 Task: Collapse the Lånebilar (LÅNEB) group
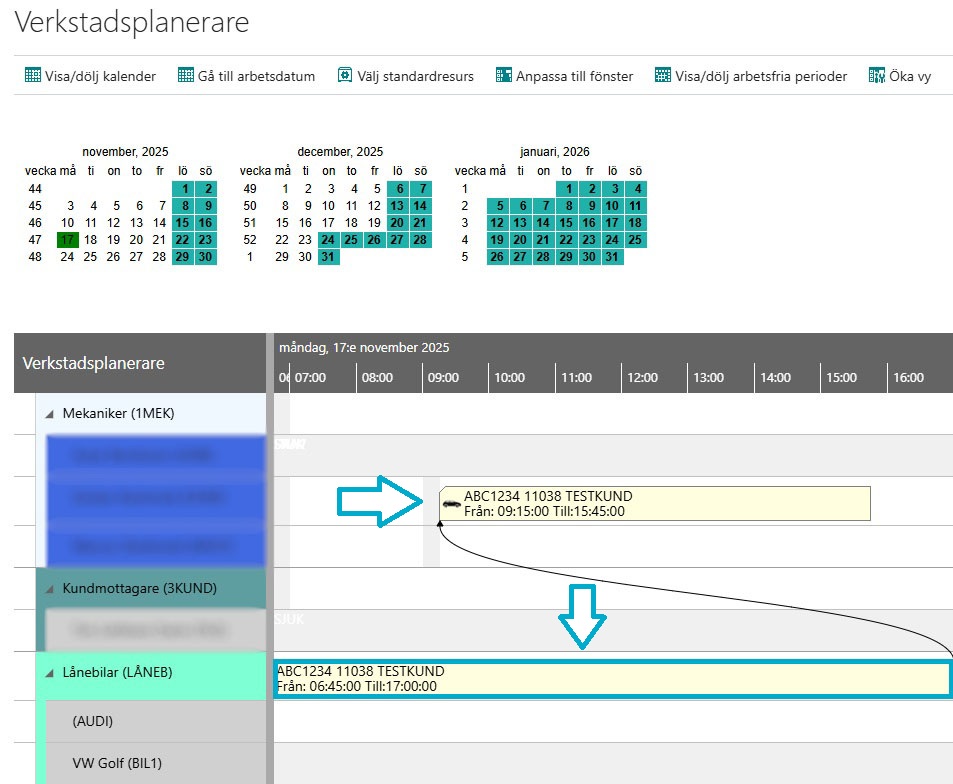pos(49,673)
